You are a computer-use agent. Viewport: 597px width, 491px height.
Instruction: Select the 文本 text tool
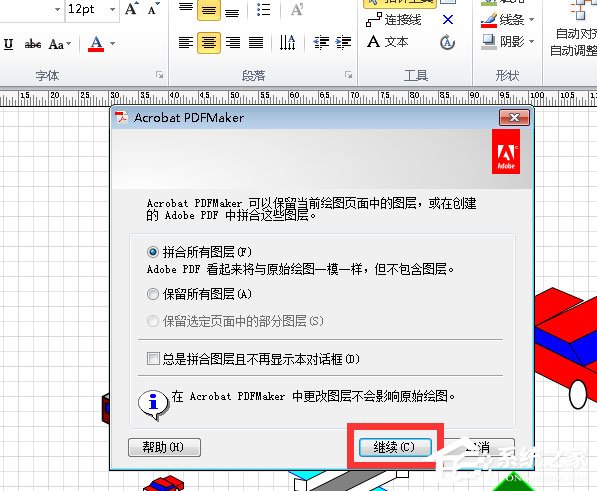coord(388,41)
